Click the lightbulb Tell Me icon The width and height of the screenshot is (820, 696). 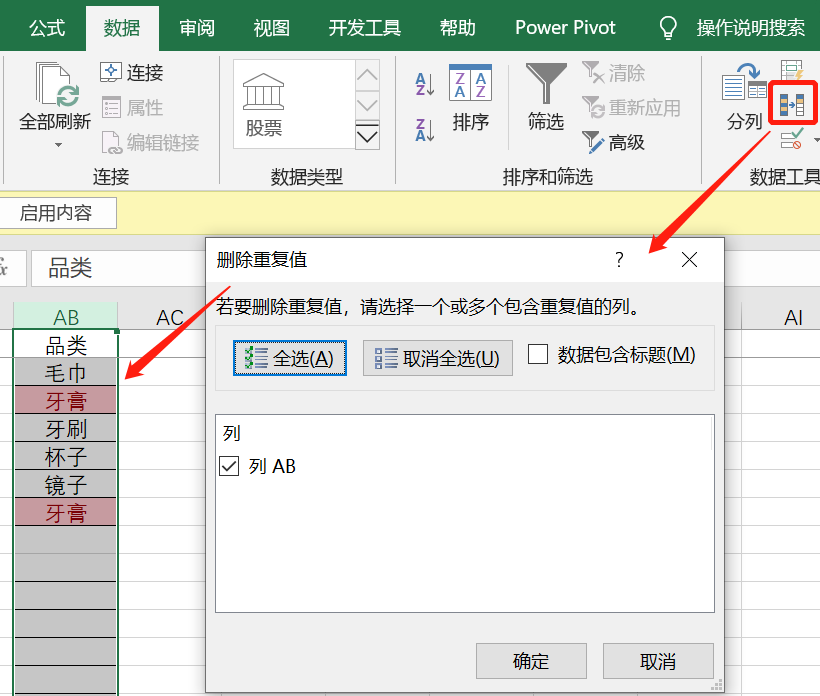[668, 27]
